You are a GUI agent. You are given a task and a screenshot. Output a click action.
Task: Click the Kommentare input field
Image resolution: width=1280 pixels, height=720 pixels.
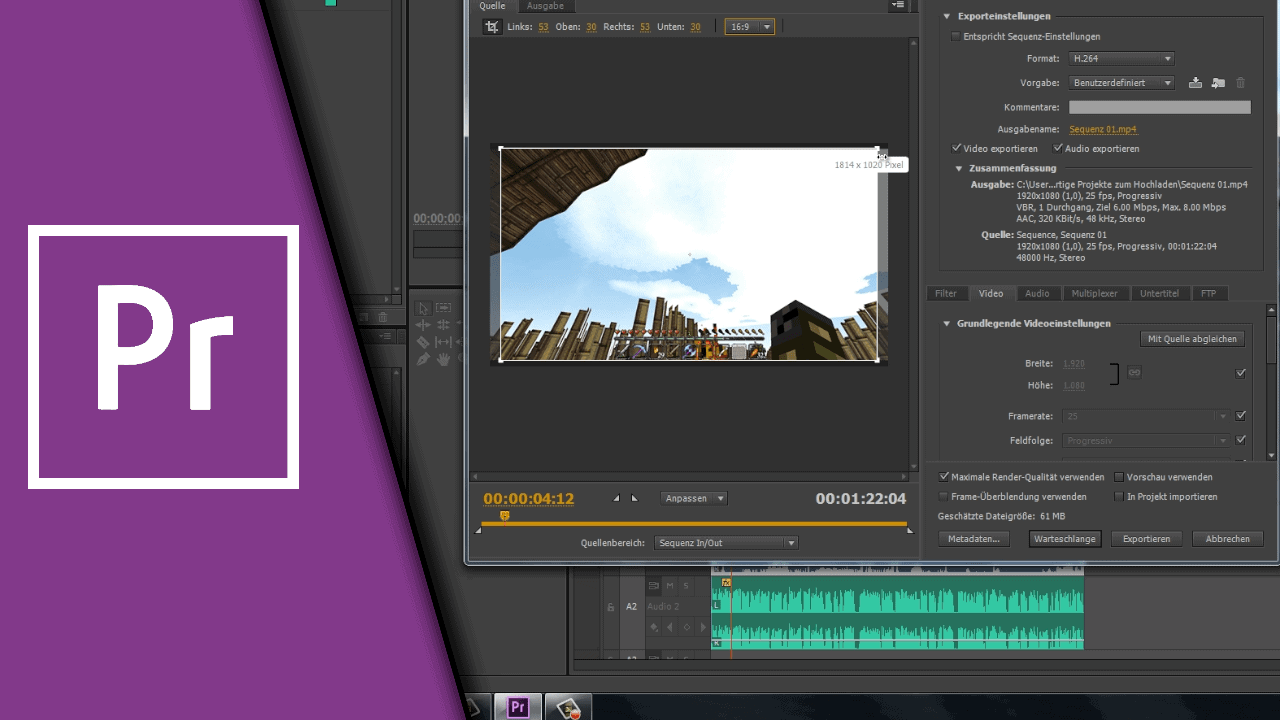click(x=1159, y=107)
